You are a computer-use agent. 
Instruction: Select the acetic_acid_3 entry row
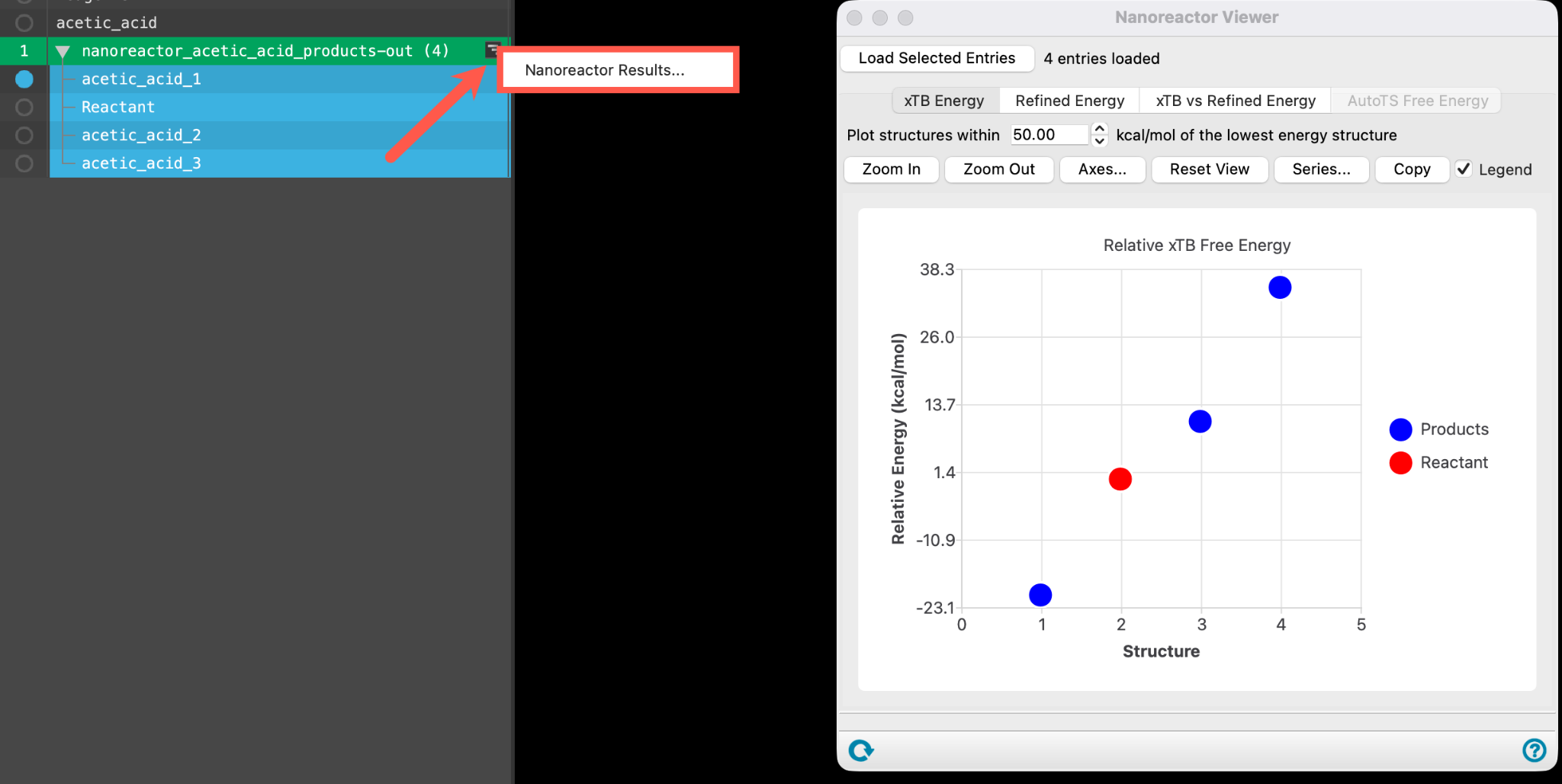(x=279, y=163)
